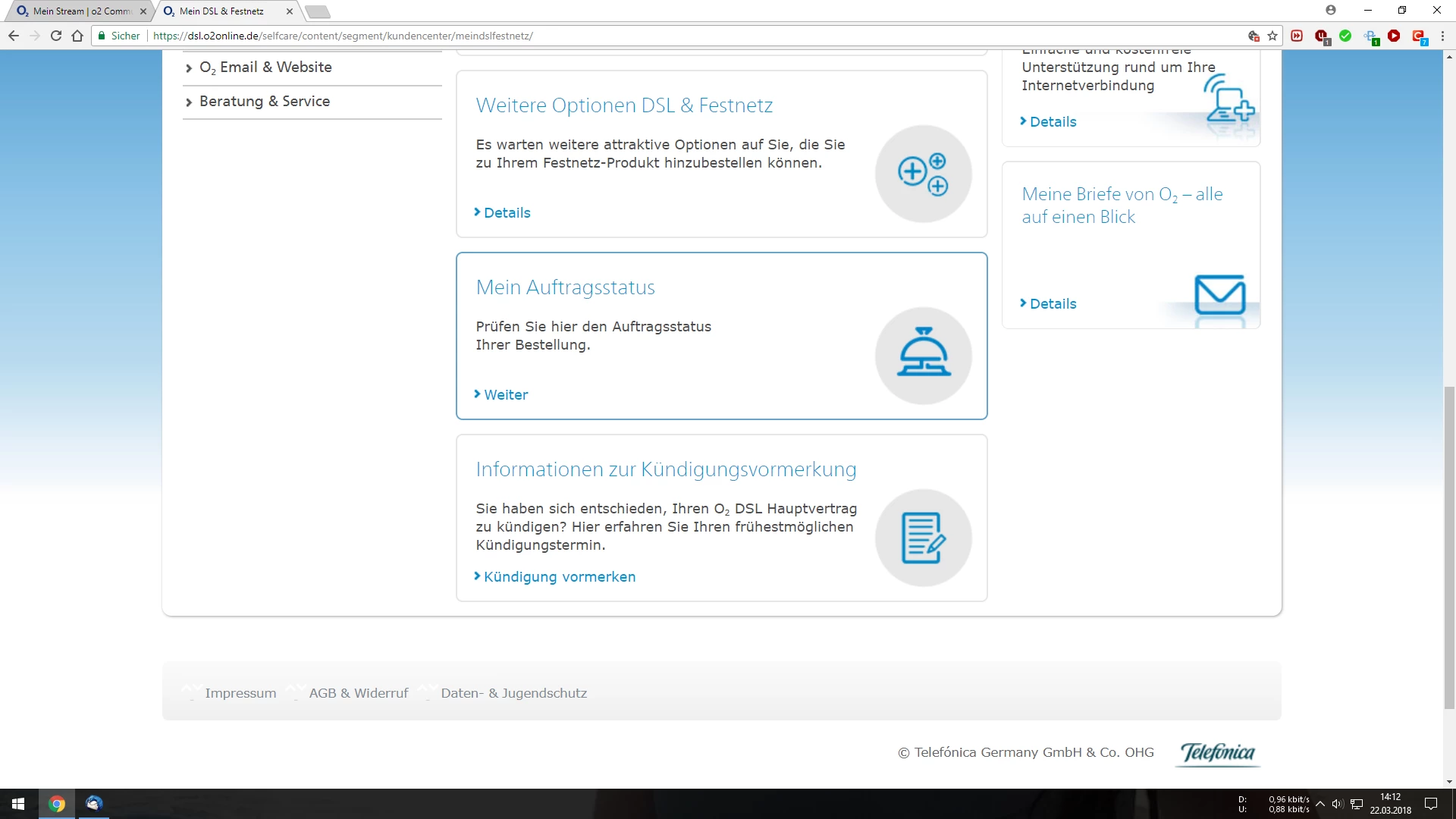Expand the O2 Email & Website section
This screenshot has width=1456, height=819.
(x=265, y=67)
